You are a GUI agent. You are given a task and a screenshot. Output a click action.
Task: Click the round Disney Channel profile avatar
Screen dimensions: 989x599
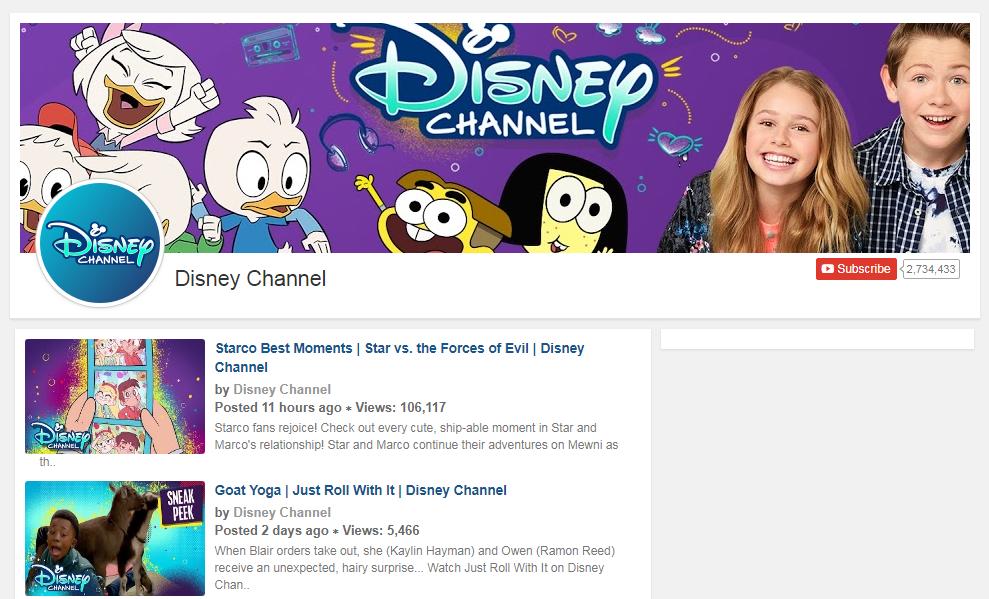[100, 243]
